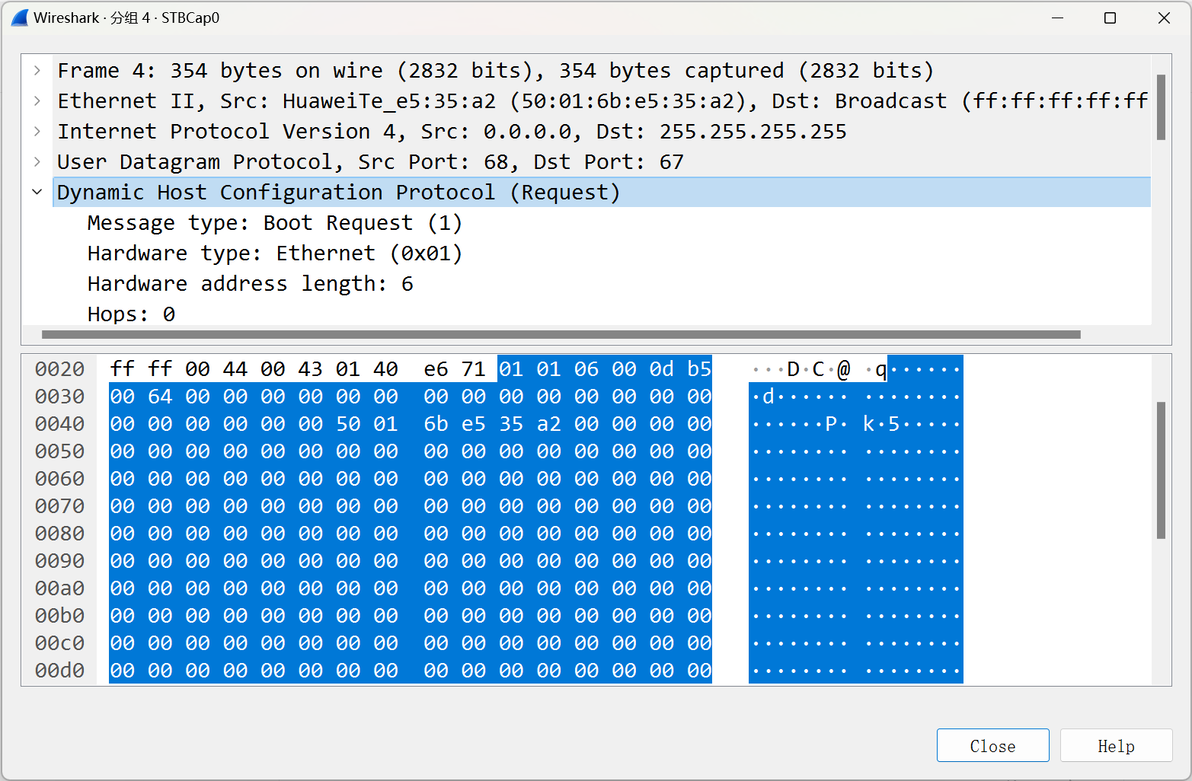Screen dimensions: 1192x781
Task: Expand the Frame 4 tree node
Action: click(36, 71)
